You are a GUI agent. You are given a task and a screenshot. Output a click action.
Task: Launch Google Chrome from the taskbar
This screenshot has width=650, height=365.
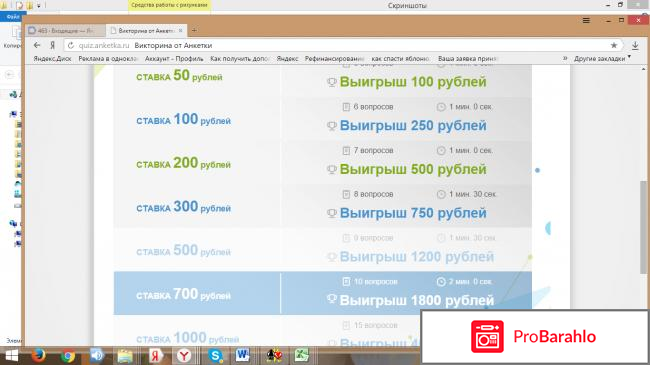(68, 356)
